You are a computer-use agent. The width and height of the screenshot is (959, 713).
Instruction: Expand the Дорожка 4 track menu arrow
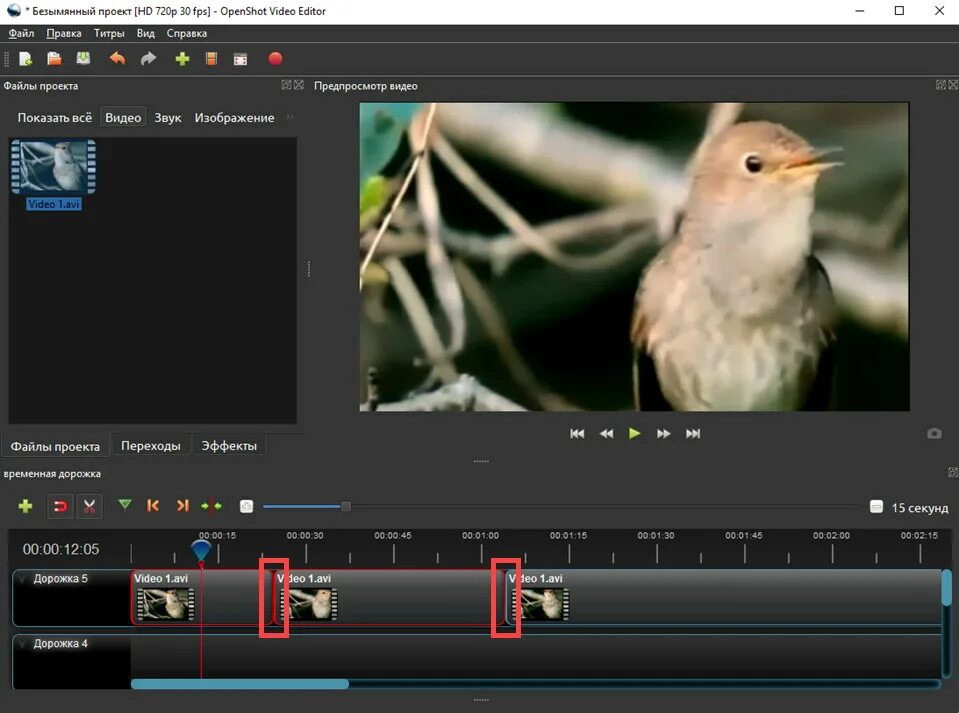[23, 644]
